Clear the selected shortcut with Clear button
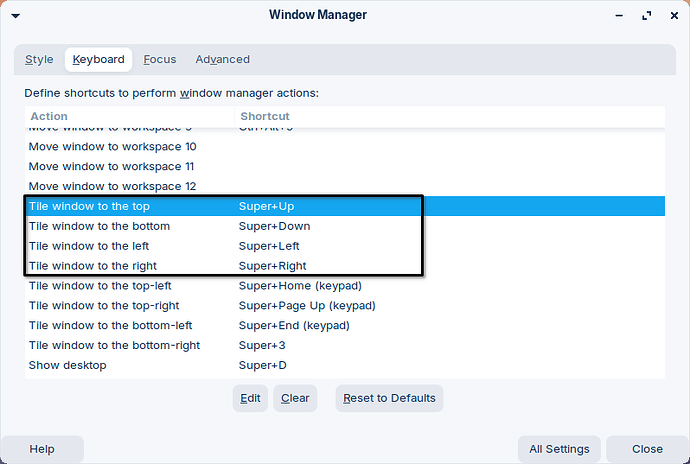The image size is (690, 464). (x=295, y=398)
